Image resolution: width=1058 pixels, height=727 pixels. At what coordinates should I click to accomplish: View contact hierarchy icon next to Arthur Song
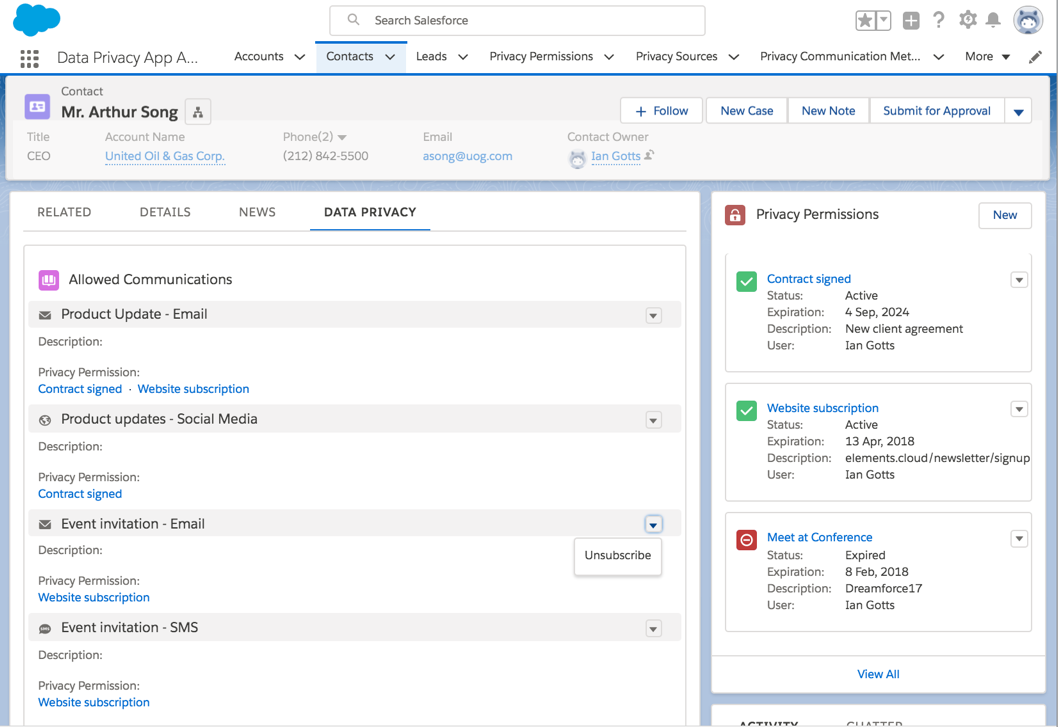point(198,112)
